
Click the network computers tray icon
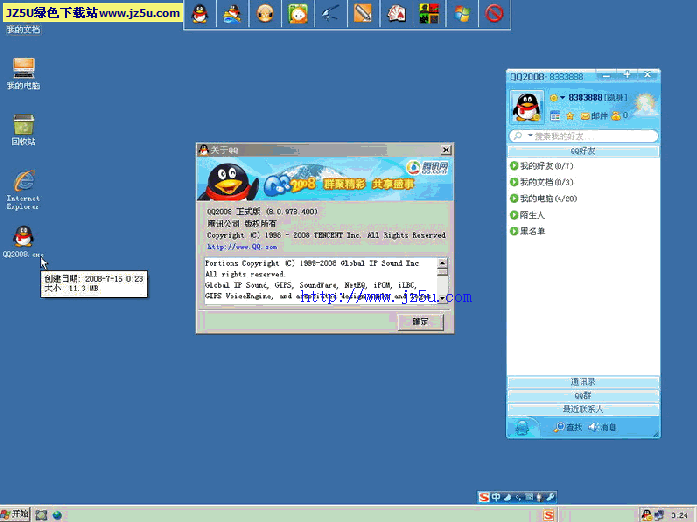(x=659, y=515)
